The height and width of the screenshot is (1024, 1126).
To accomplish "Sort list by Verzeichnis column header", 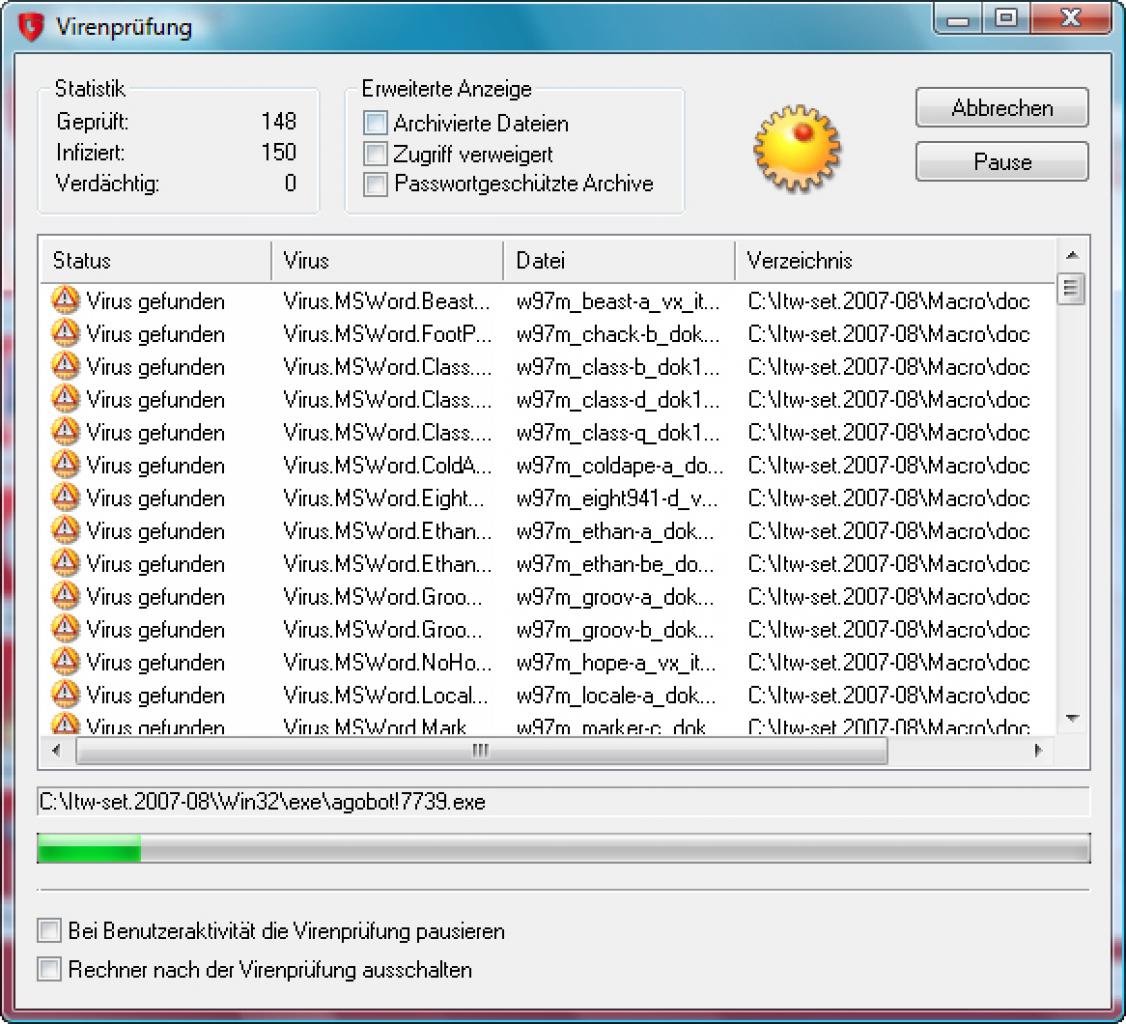I will click(x=895, y=260).
